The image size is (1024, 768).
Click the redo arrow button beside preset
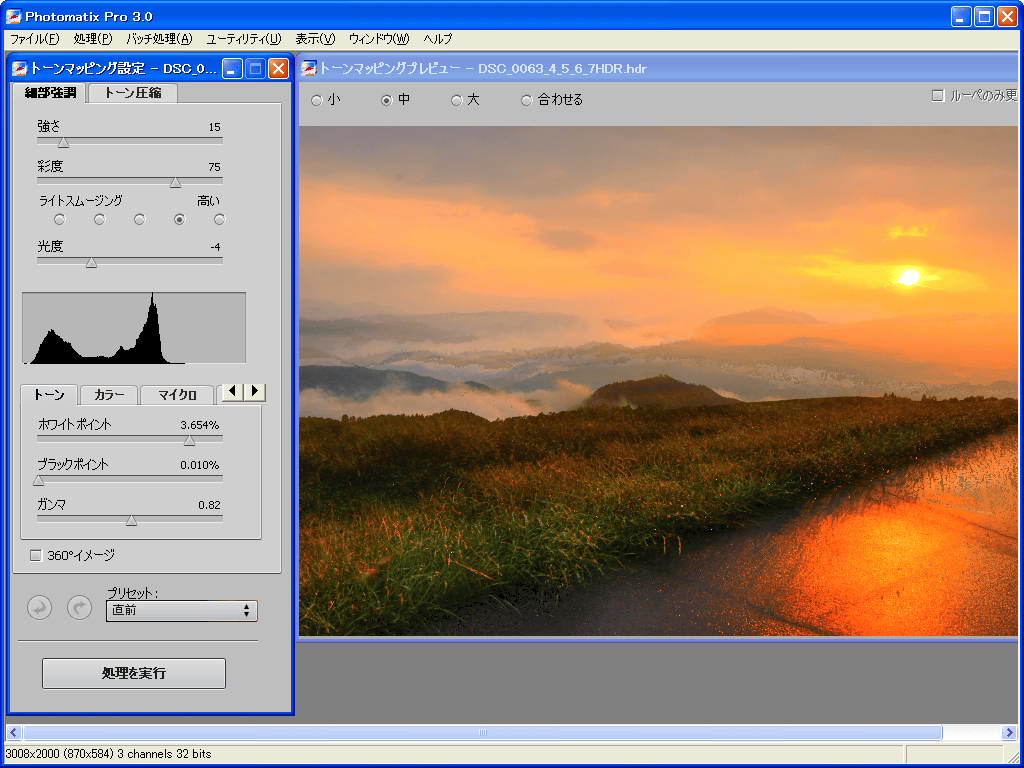click(80, 608)
